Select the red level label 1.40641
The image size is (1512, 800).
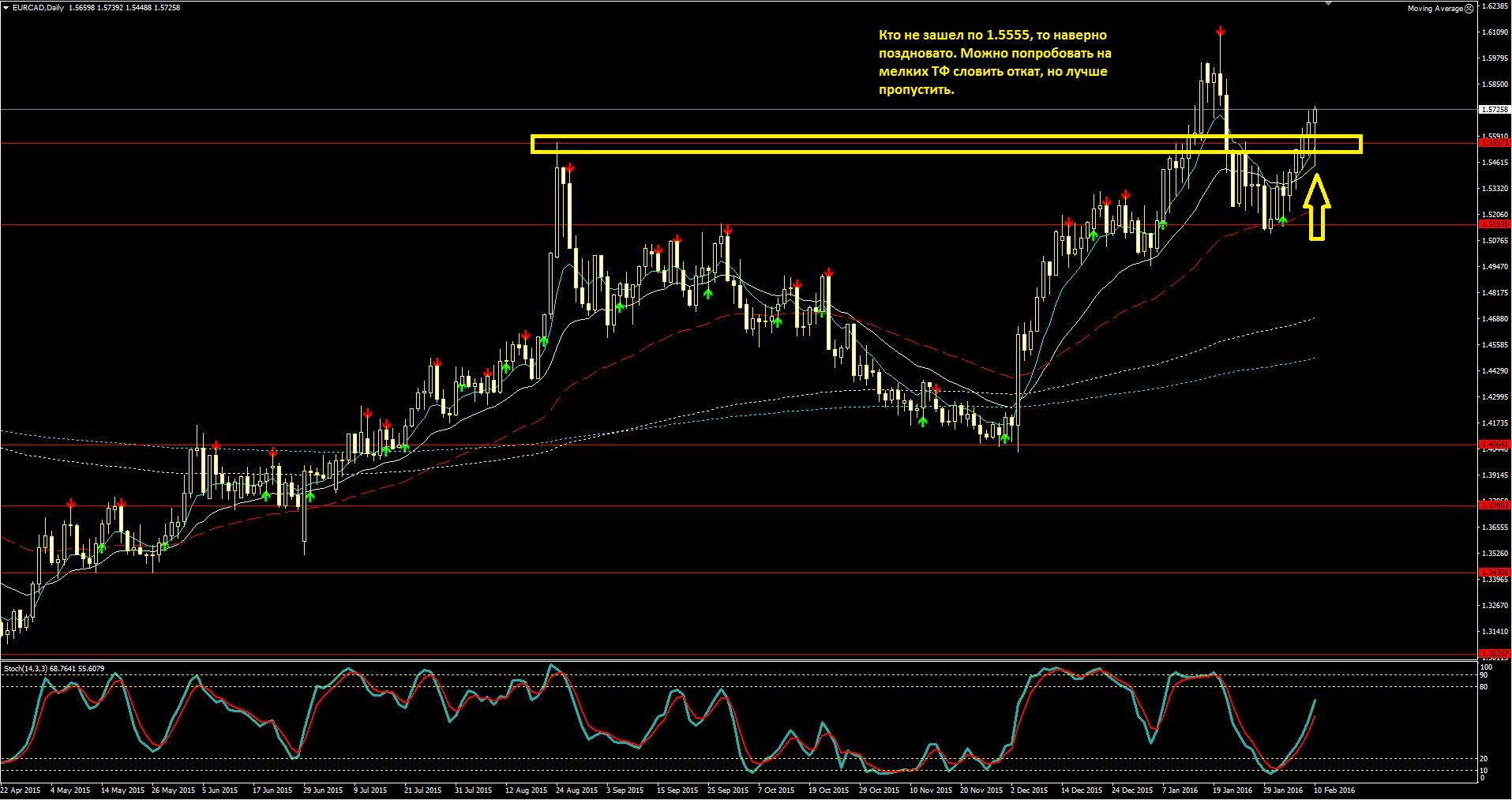[x=1495, y=445]
